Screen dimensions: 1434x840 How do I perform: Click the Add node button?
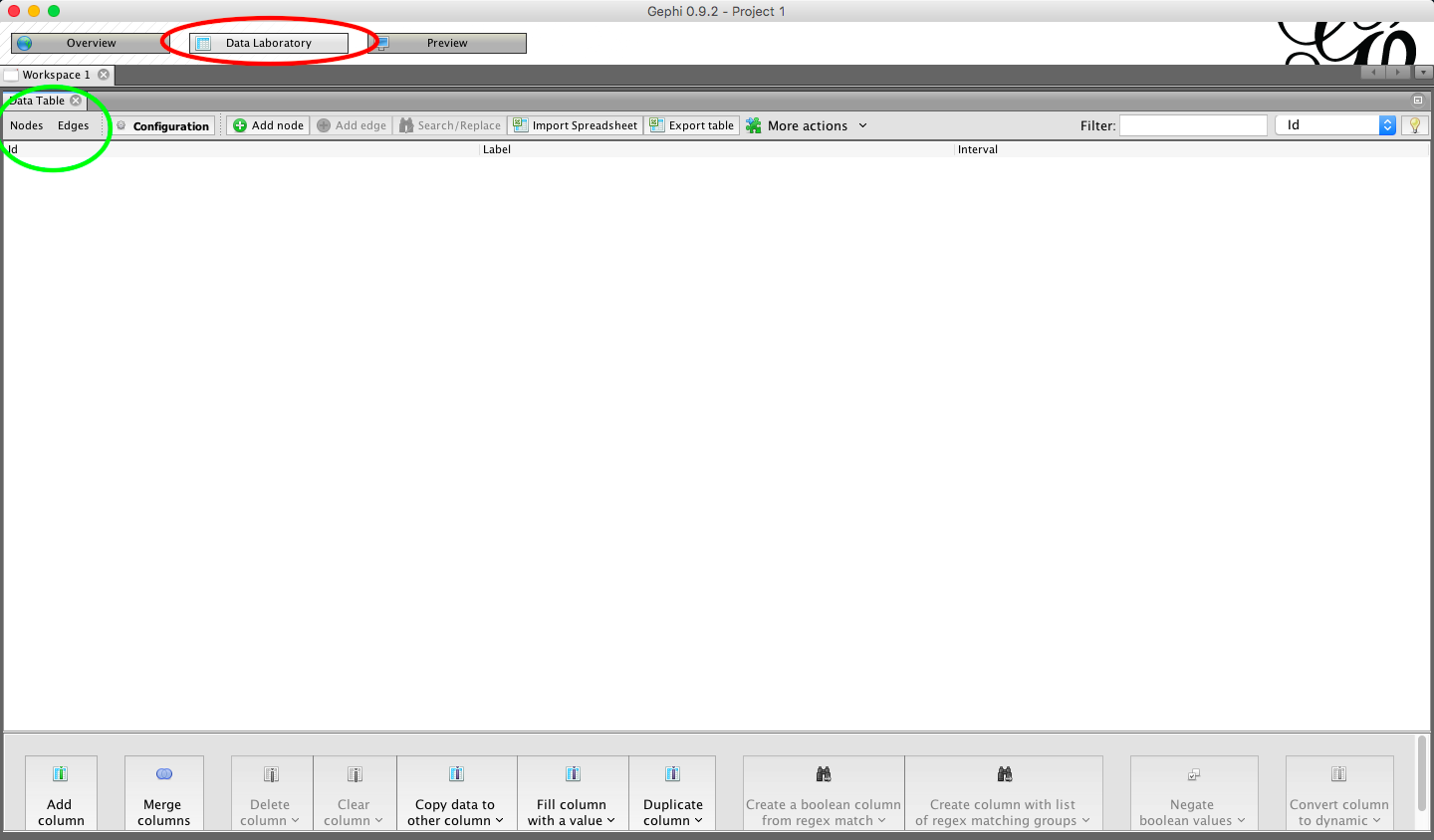(x=268, y=125)
